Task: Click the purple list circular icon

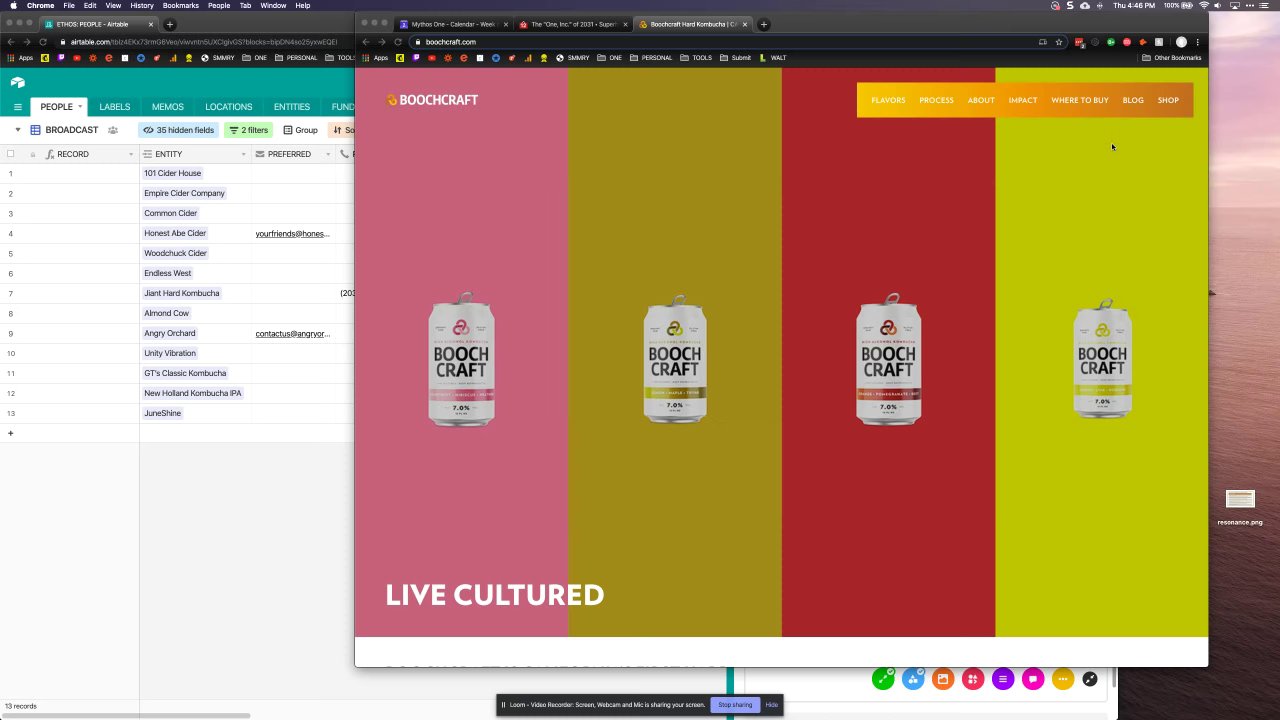Action: [1003, 679]
